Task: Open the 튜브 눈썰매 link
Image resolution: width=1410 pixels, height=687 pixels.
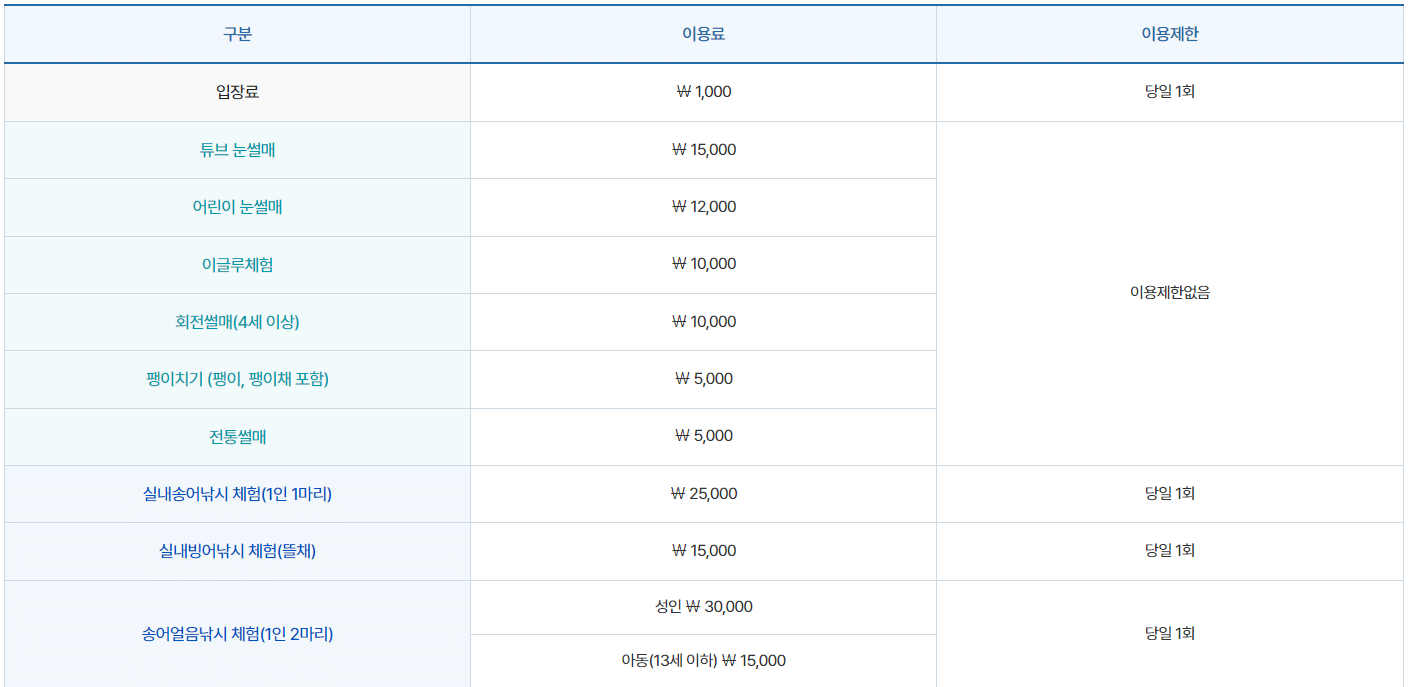Action: click(x=235, y=149)
